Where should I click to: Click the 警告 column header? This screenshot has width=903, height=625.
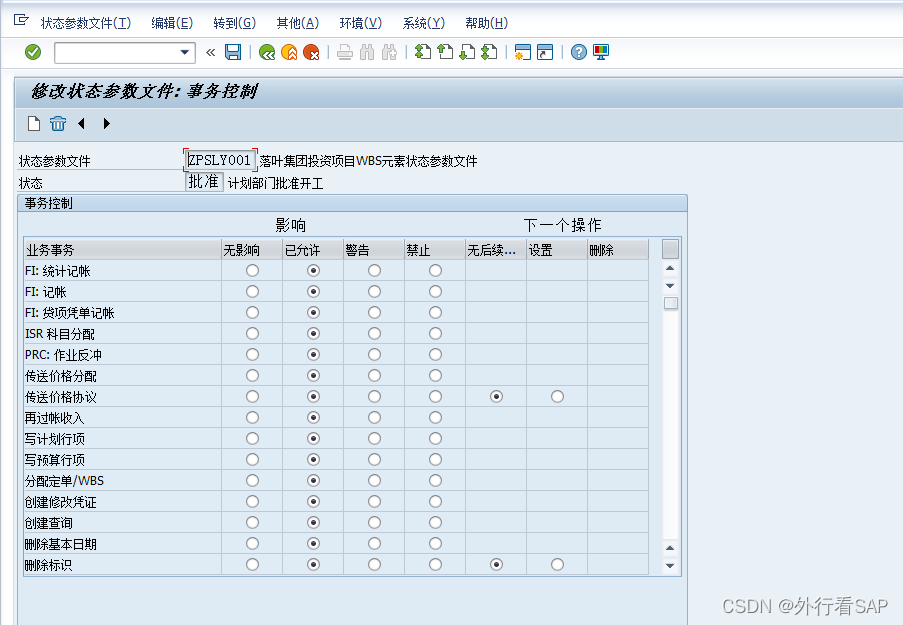click(x=374, y=250)
